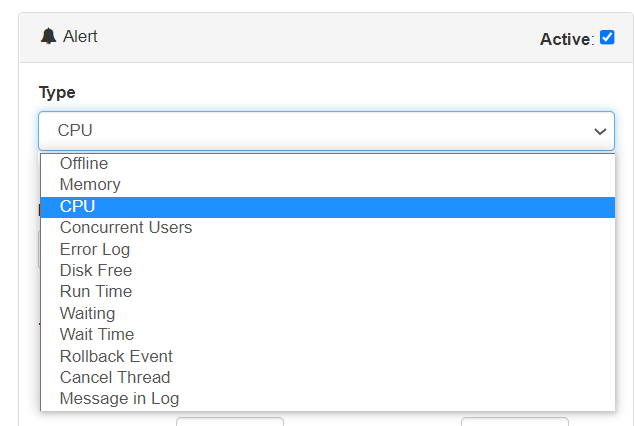Select Message in Log option
Image resolution: width=634 pixels, height=426 pixels.
119,399
